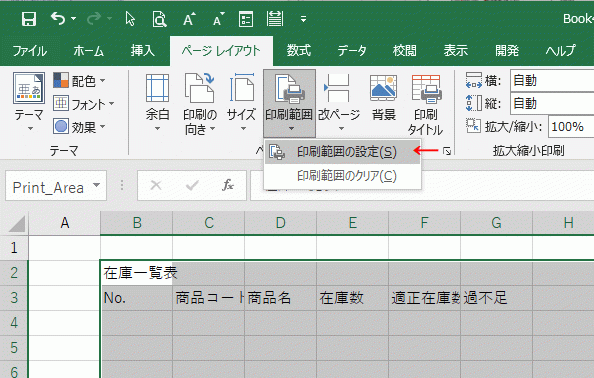This screenshot has height=378, width=594.
Task: Switch to the 開発 tab
Action: [507, 51]
